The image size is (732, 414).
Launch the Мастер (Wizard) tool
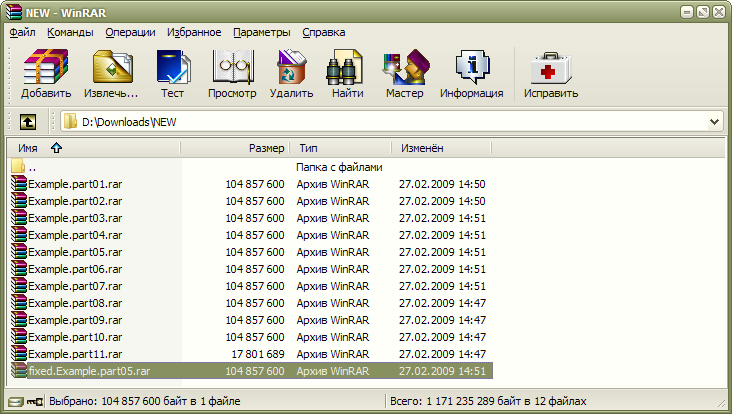tap(405, 74)
